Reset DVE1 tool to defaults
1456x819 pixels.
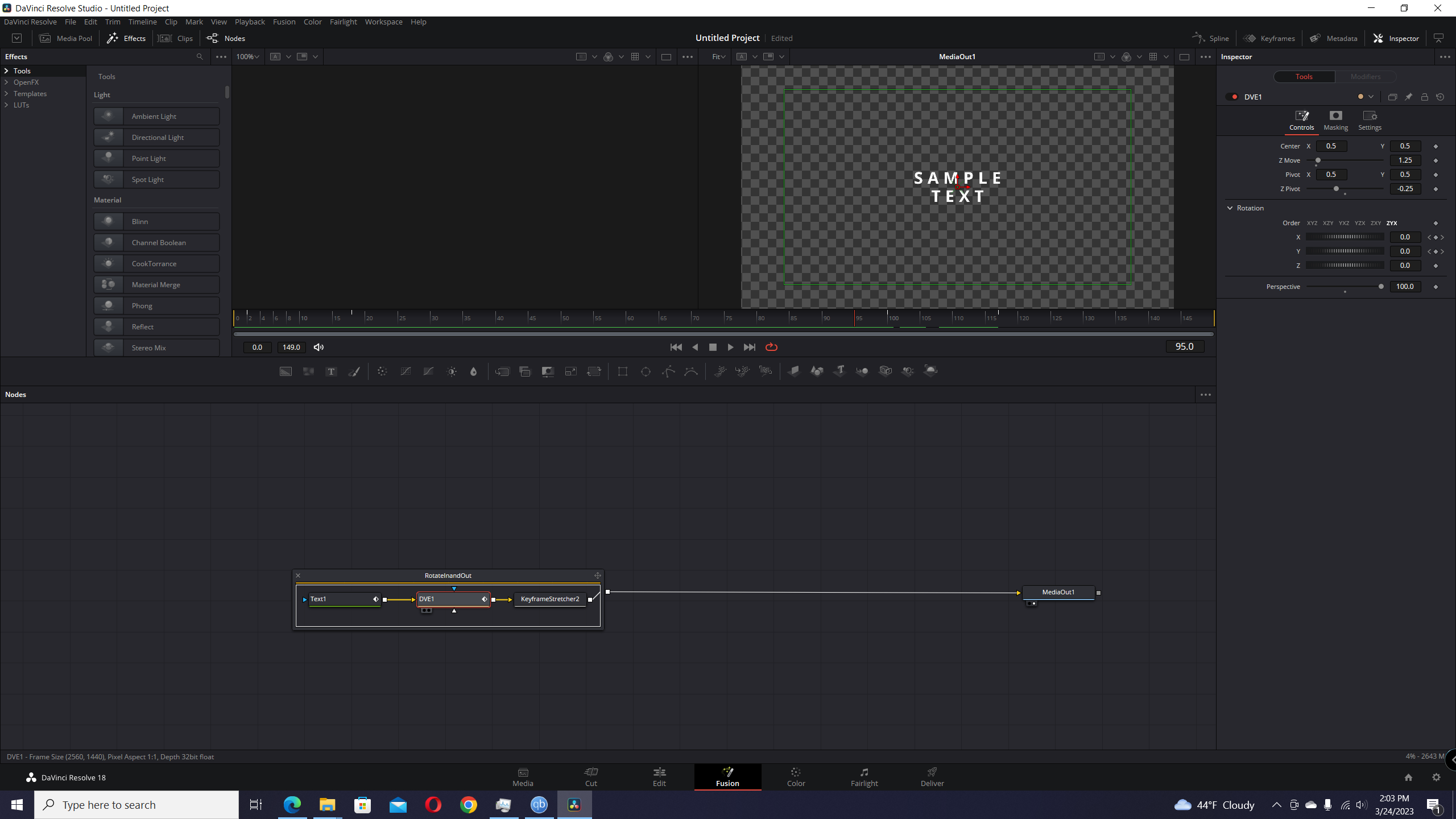point(1440,97)
